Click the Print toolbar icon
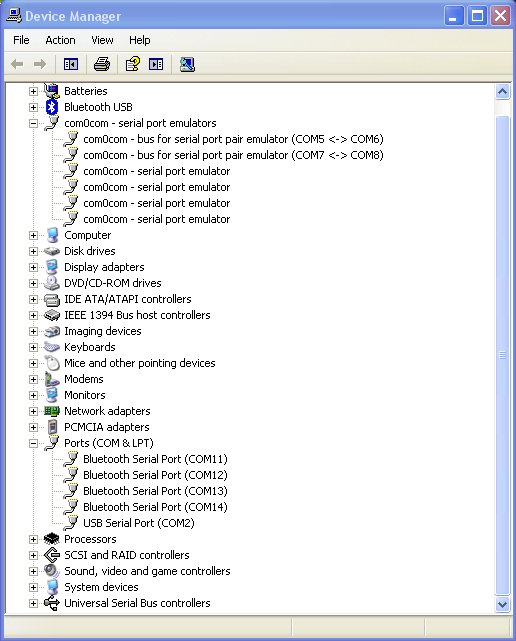 point(102,64)
